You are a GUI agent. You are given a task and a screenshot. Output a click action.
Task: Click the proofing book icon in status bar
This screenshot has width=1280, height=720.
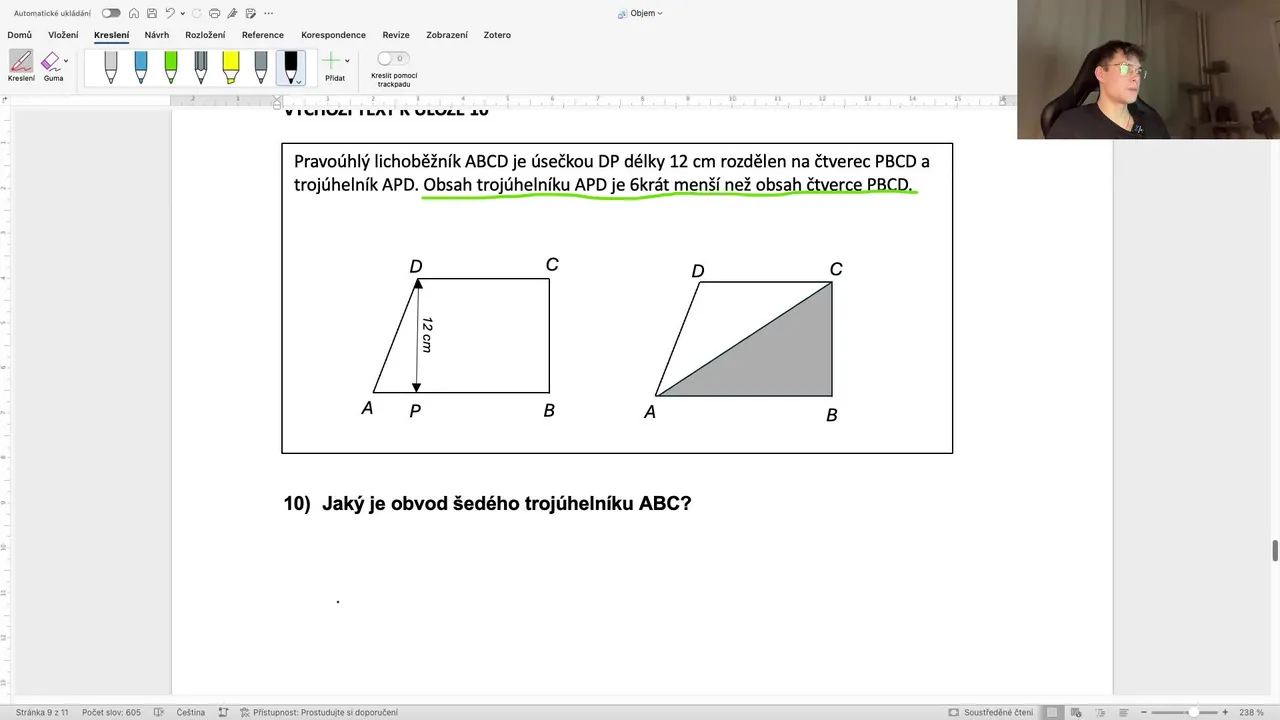tap(158, 712)
